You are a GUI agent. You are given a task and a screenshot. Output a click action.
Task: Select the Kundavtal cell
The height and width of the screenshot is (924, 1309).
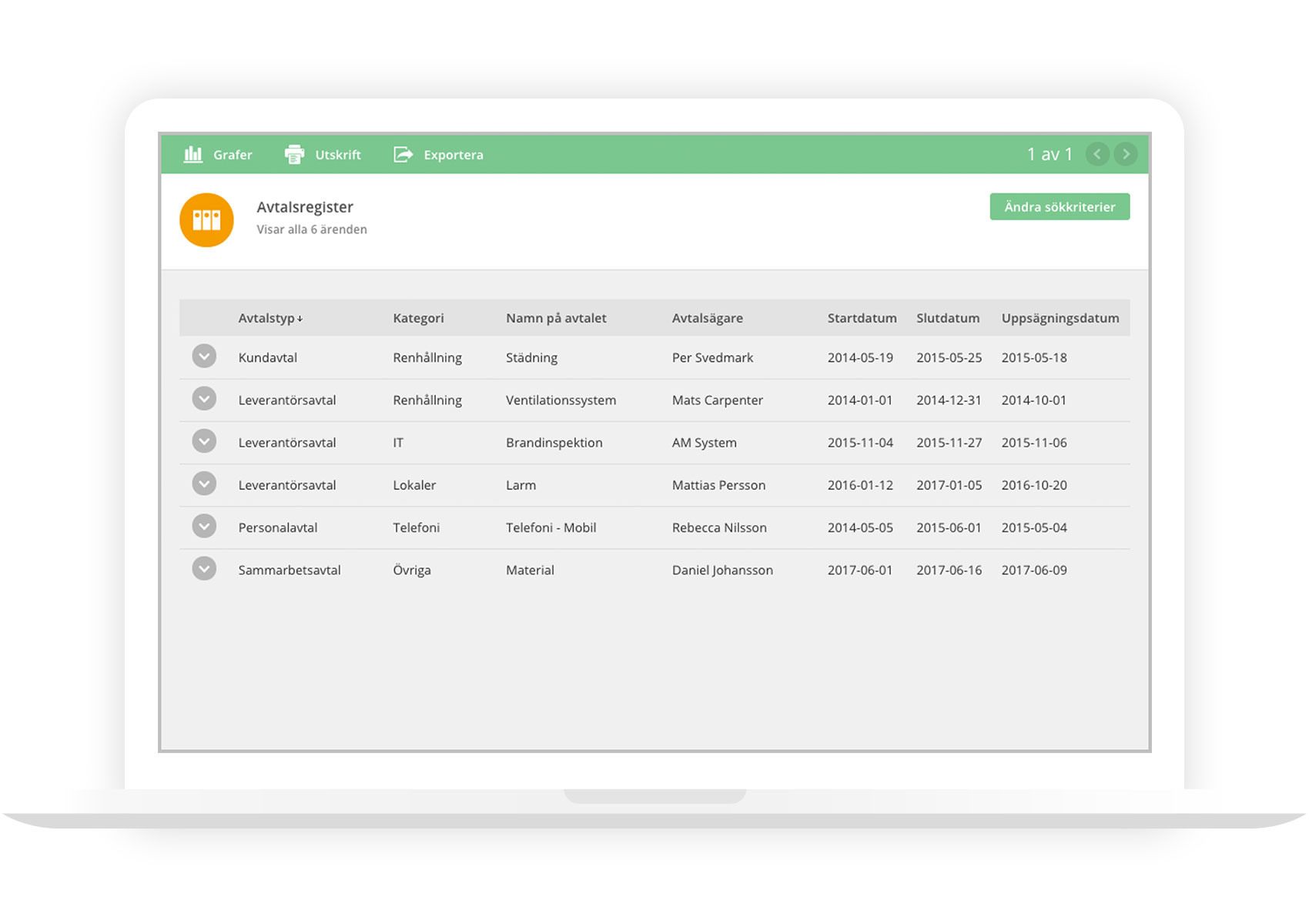268,357
